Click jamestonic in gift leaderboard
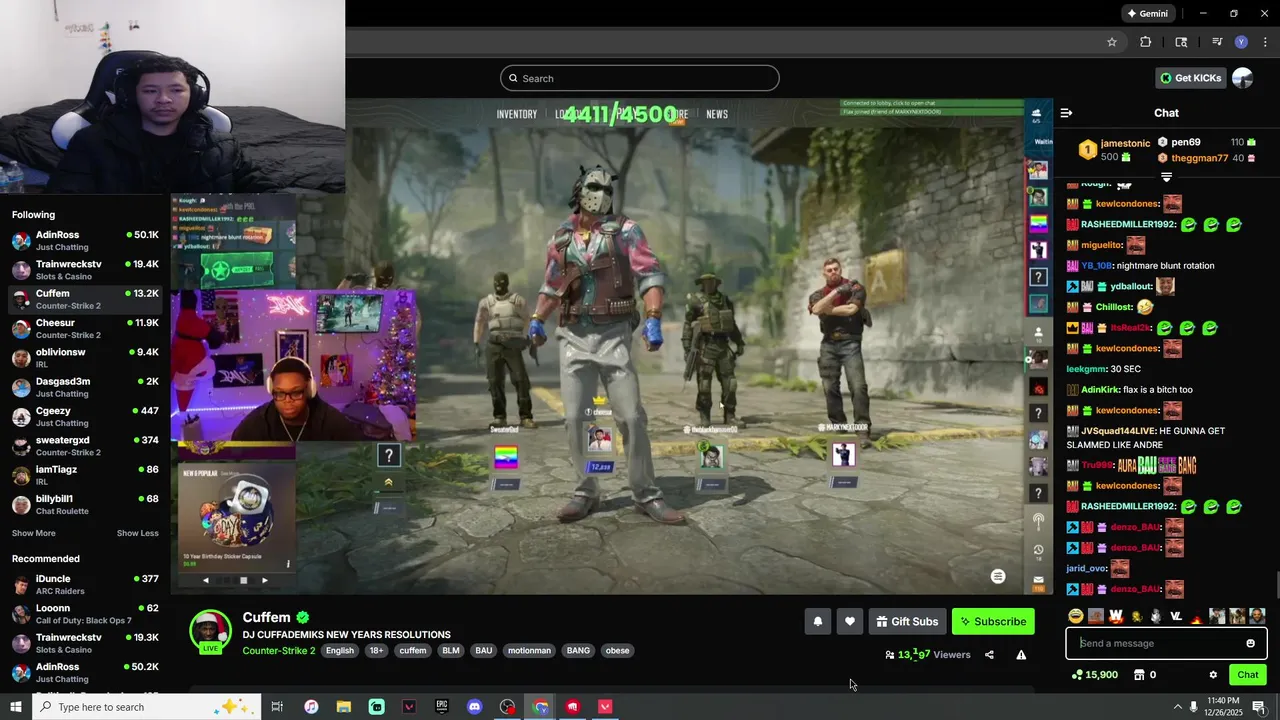 (x=1125, y=144)
